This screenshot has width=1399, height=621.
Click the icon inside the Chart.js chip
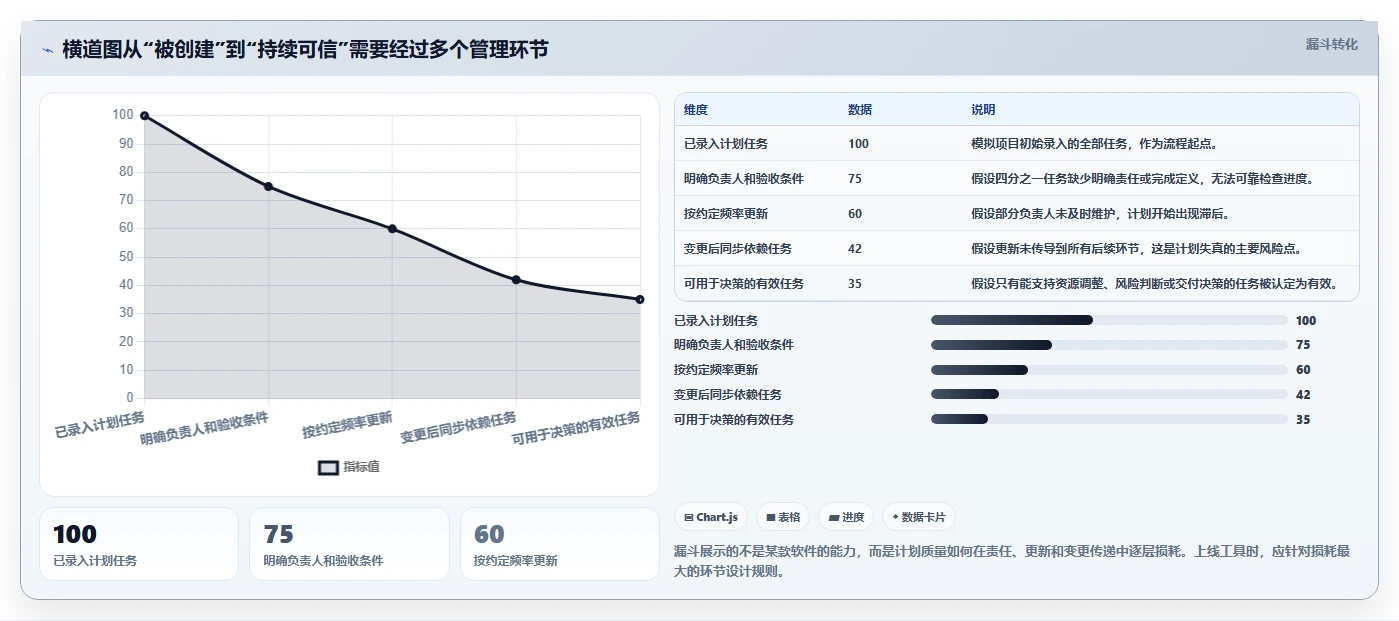tap(689, 517)
